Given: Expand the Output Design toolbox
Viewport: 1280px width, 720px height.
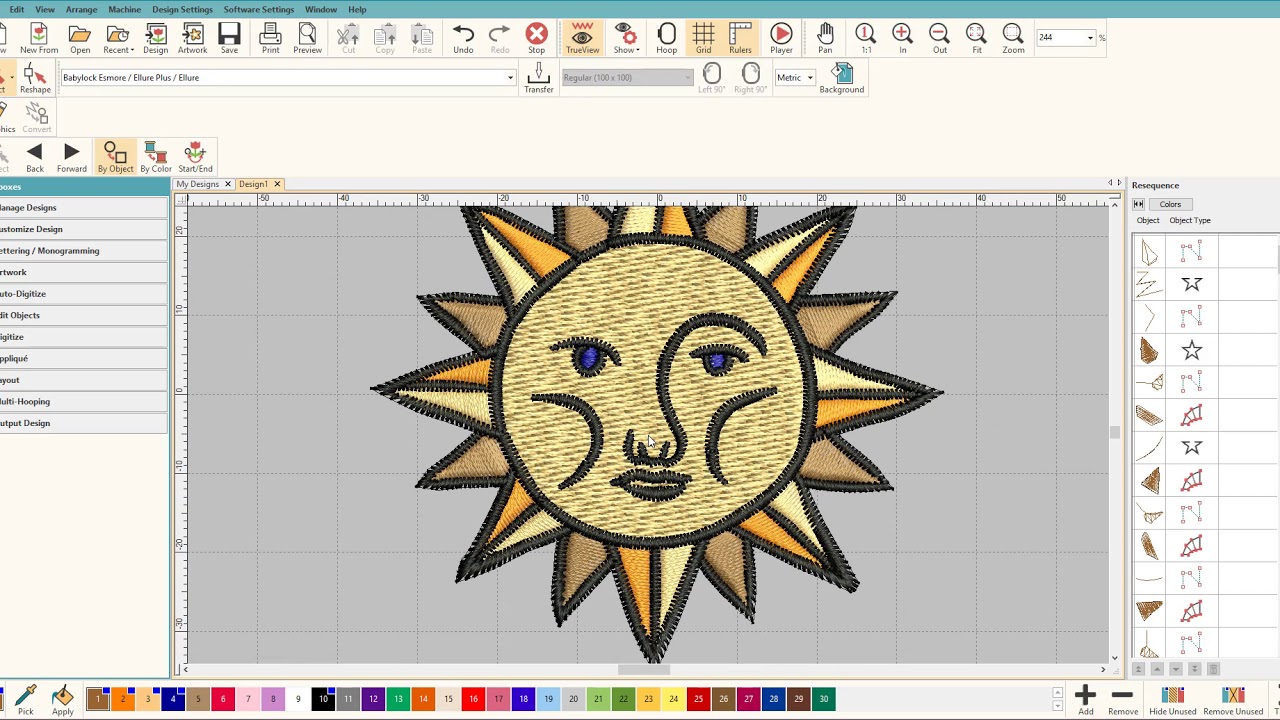Looking at the screenshot, I should [x=84, y=423].
